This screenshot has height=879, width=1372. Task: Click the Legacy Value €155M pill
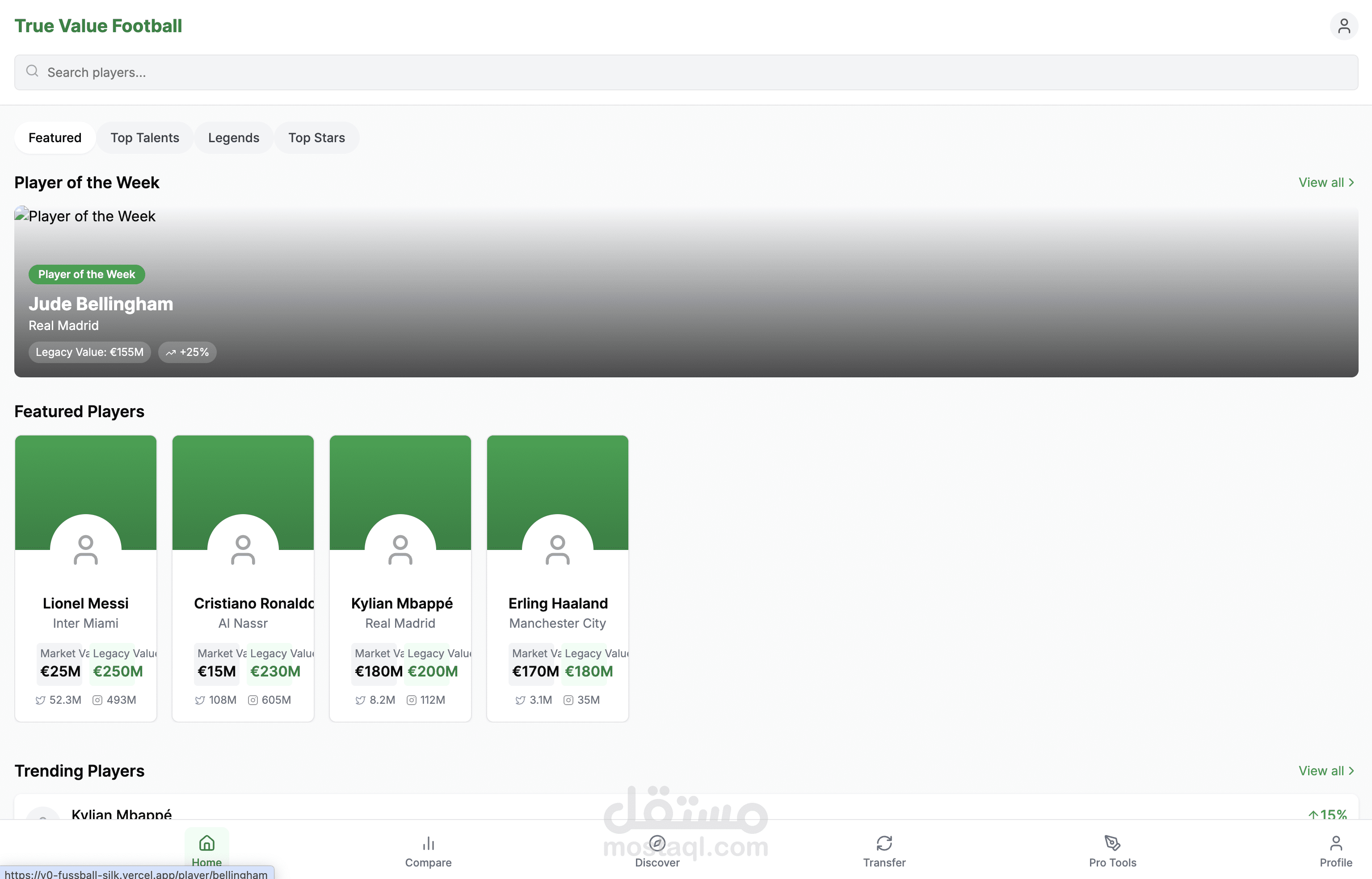click(x=89, y=352)
